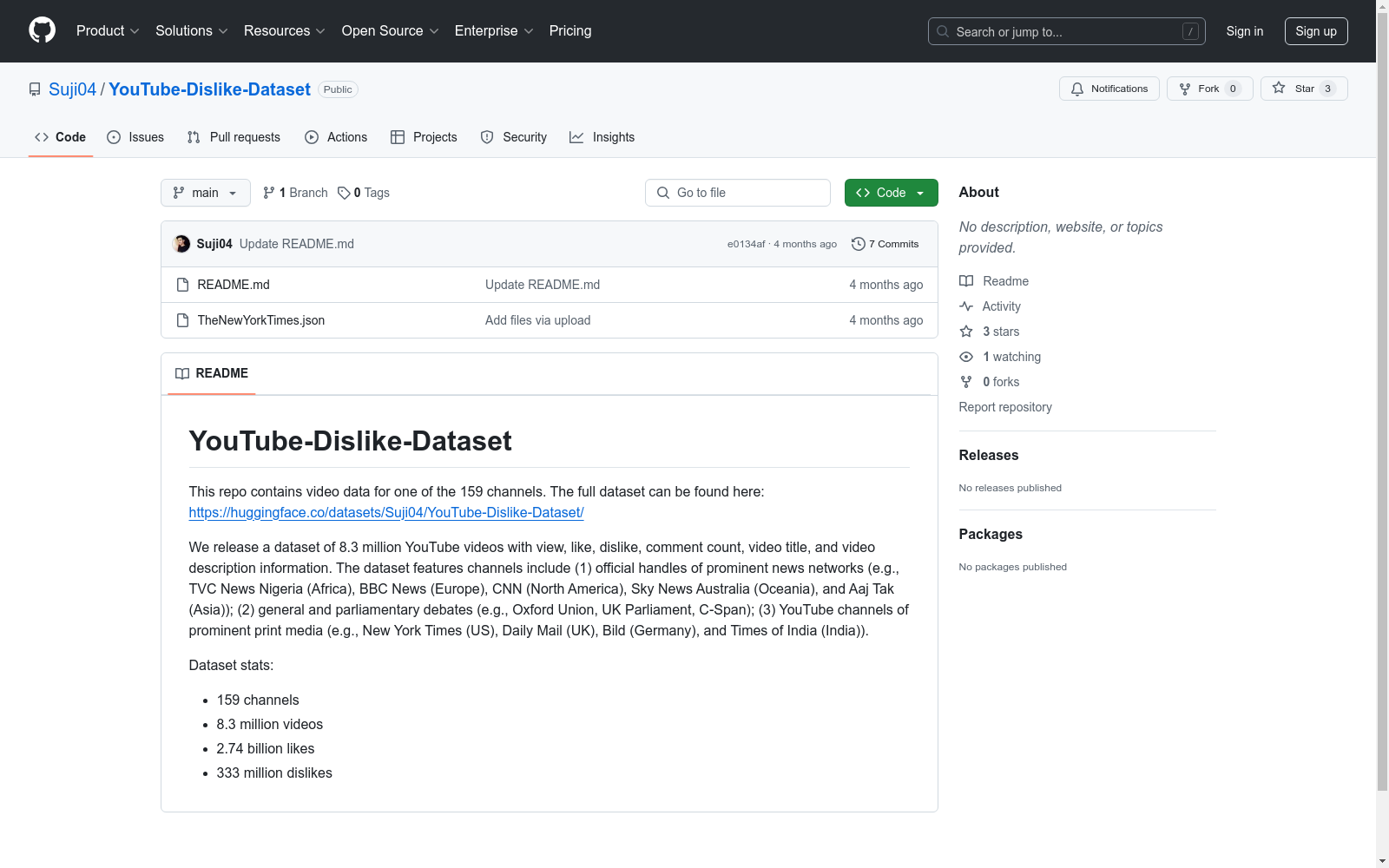The height and width of the screenshot is (868, 1389).
Task: Open the Suji04 owner profile link
Action: coord(72,89)
